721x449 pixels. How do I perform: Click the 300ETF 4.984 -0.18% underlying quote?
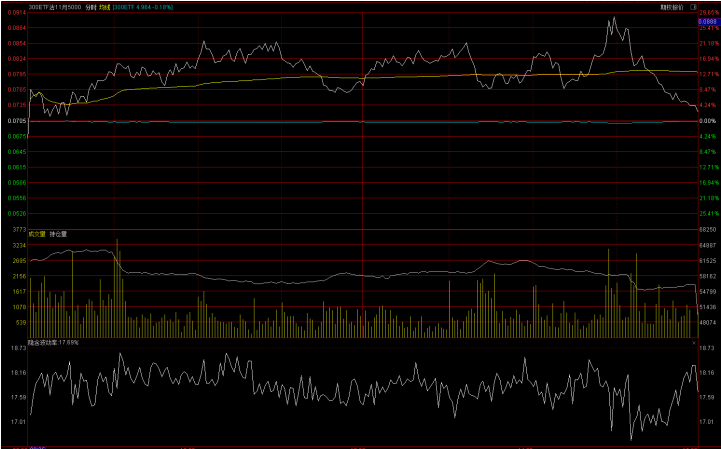143,6
